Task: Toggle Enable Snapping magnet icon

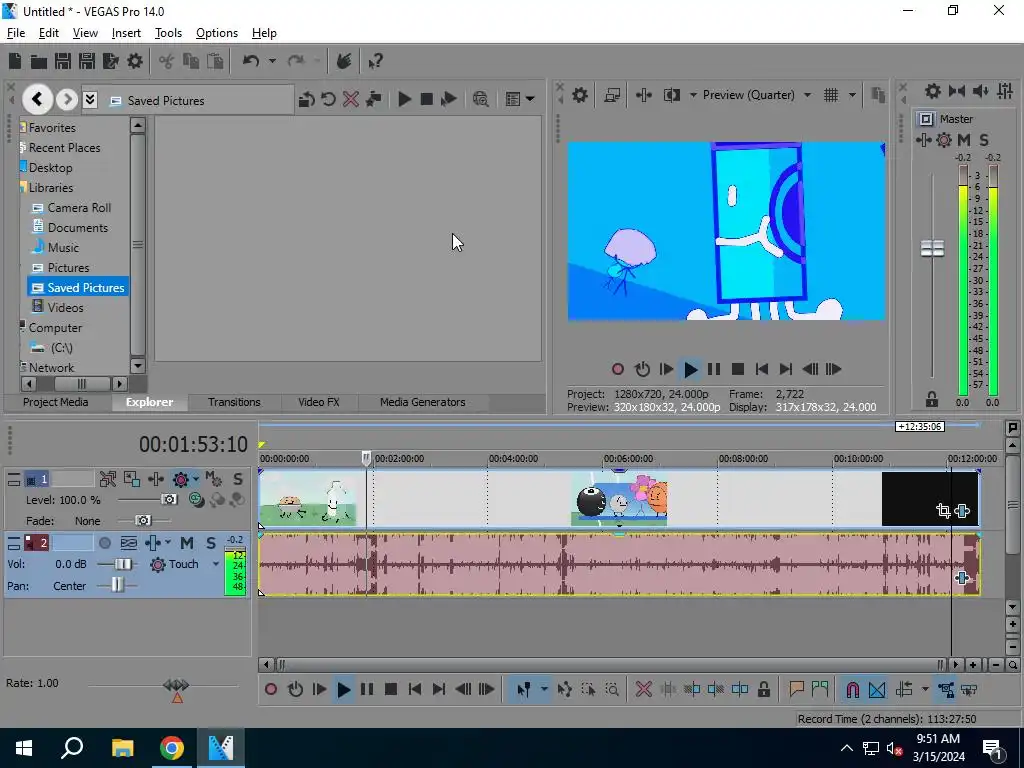Action: (x=852, y=690)
